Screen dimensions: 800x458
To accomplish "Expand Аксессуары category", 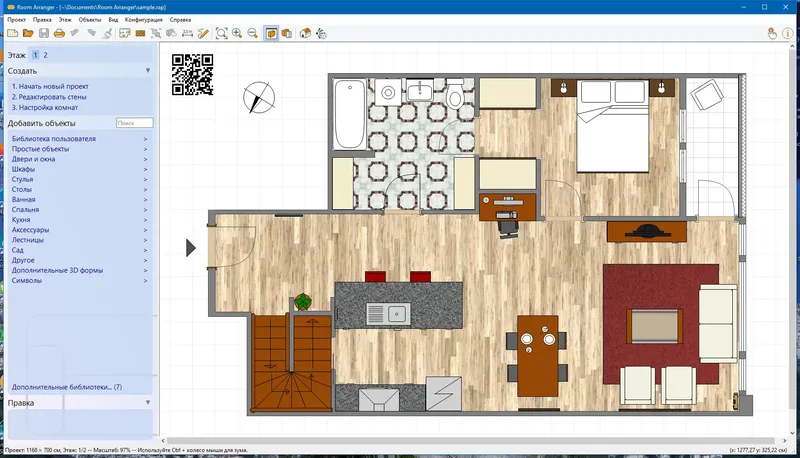I will pyautogui.click(x=80, y=230).
